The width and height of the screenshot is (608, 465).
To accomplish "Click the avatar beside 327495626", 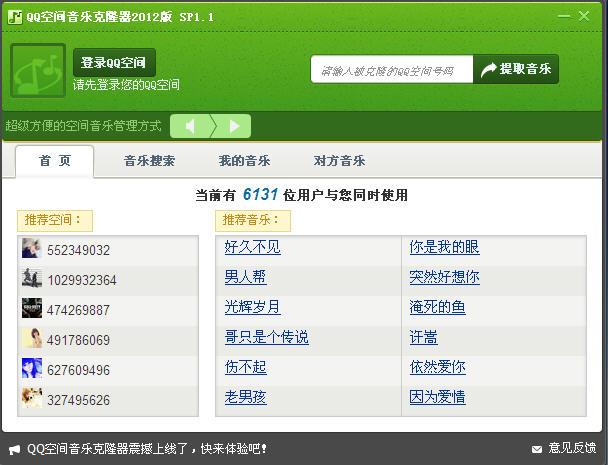I will 31,400.
